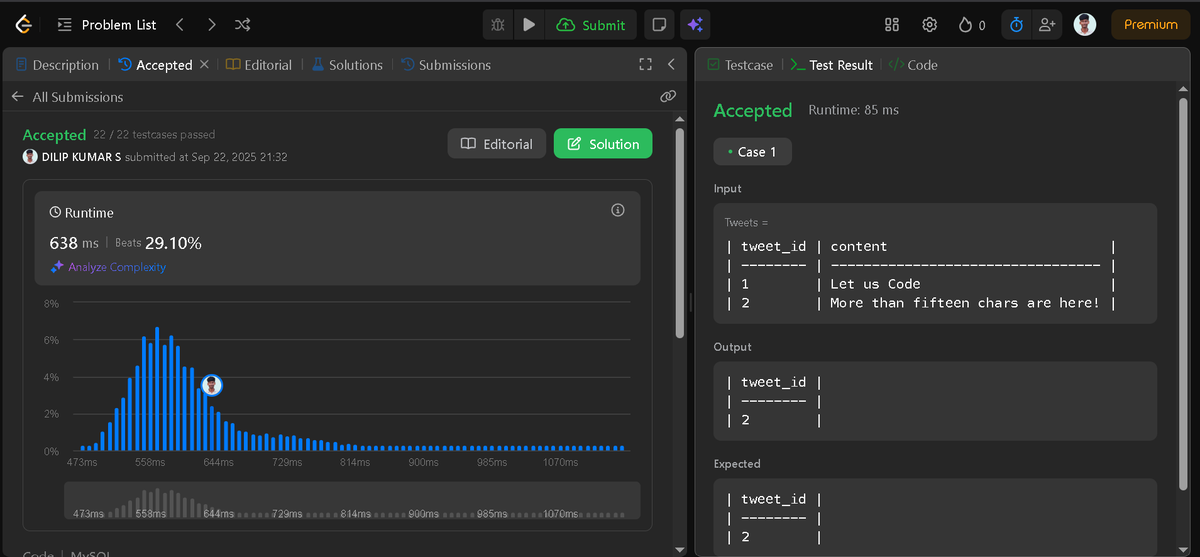Click the 638 ms runtime value
This screenshot has width=1200, height=557.
(x=74, y=243)
